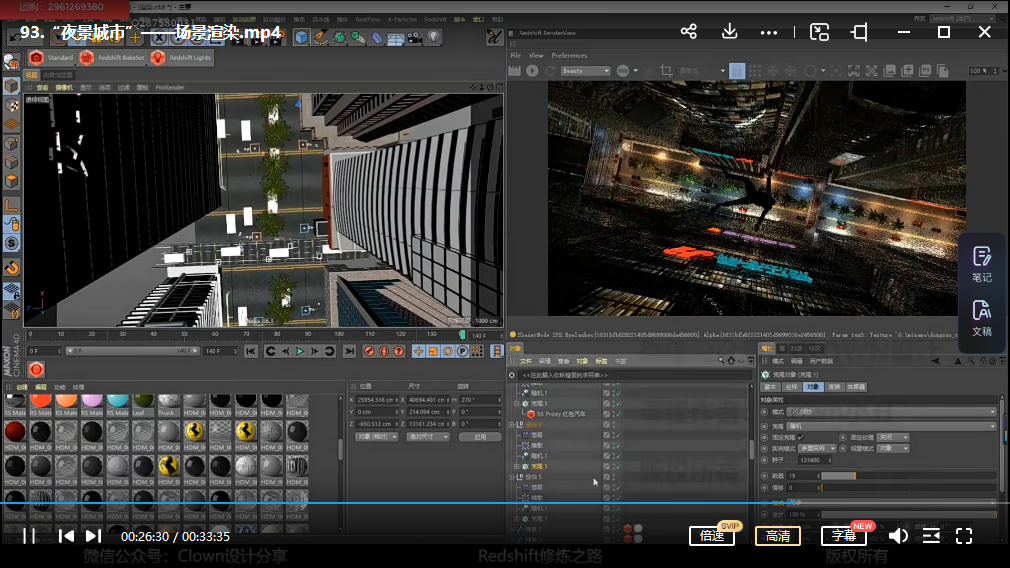Skip to the previous video
This screenshot has width=1010, height=568.
tap(66, 536)
